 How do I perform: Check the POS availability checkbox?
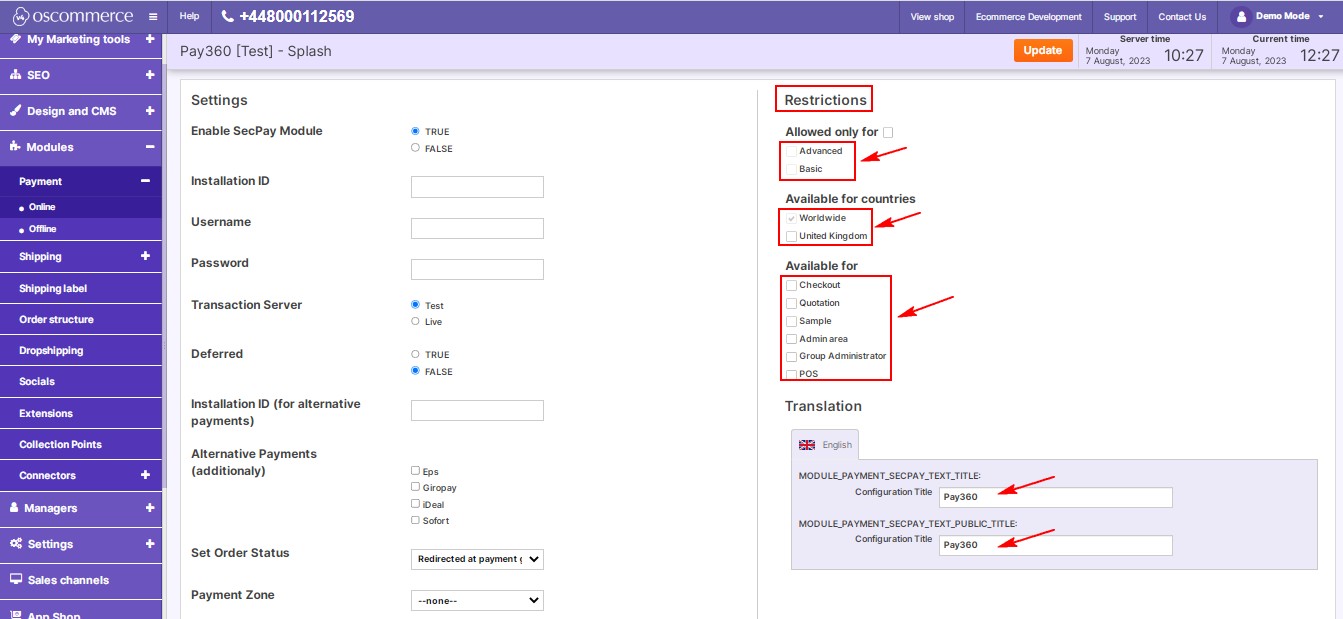[x=792, y=374]
